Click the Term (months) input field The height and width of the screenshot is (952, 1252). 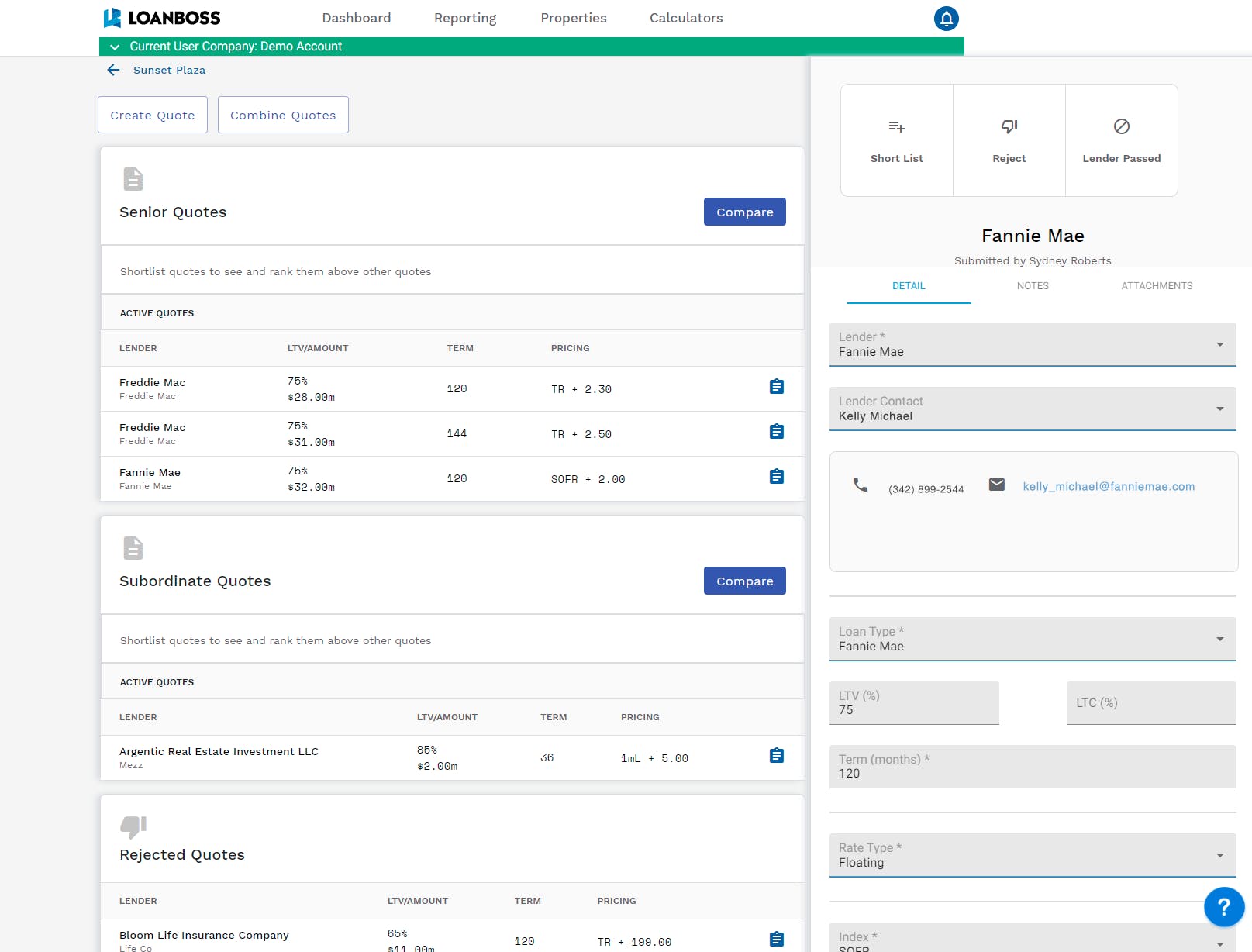tap(1033, 767)
